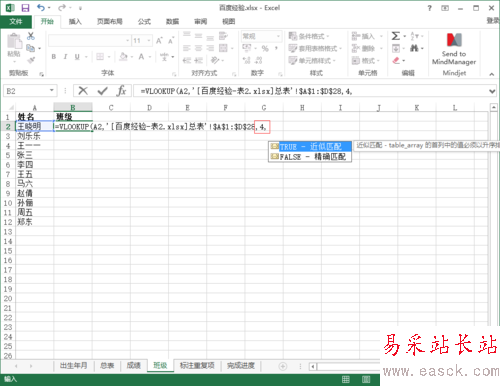Open the number format dropdown
This screenshot has height=386, width=500.
pyautogui.click(x=278, y=36)
